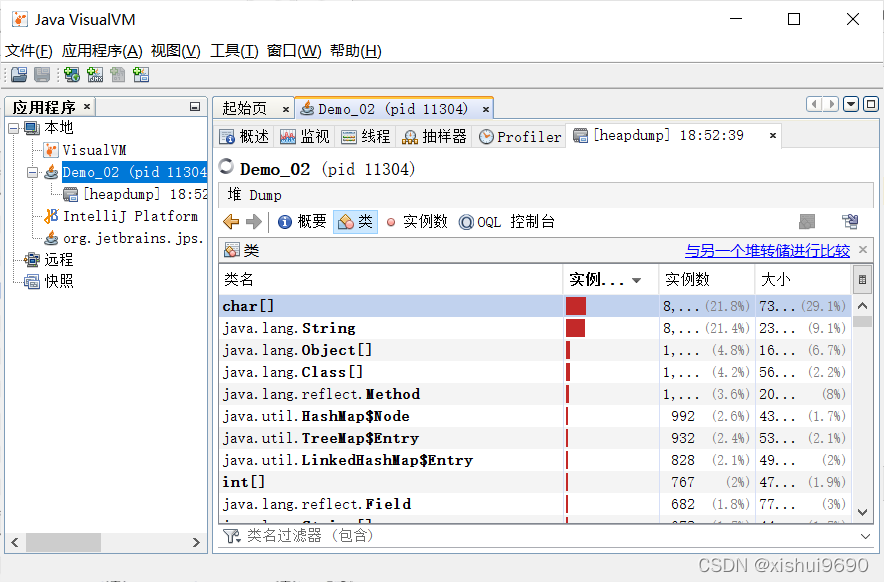
Task: Click the forward navigation arrow
Action: [x=254, y=222]
